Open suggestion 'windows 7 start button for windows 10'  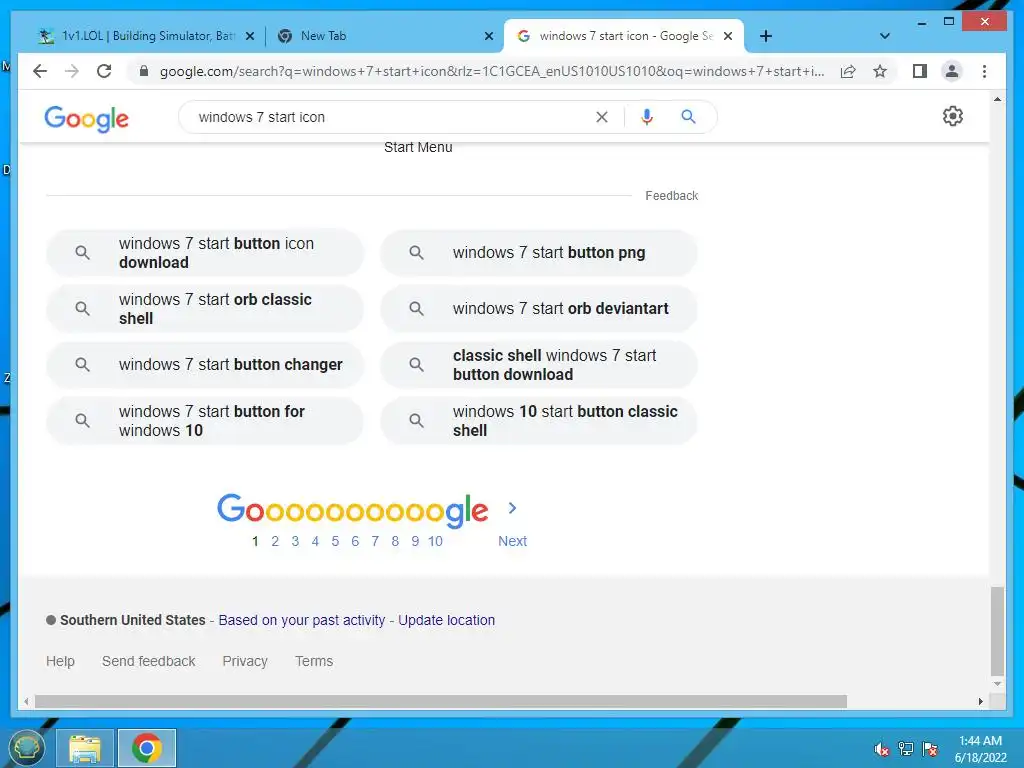pos(205,421)
